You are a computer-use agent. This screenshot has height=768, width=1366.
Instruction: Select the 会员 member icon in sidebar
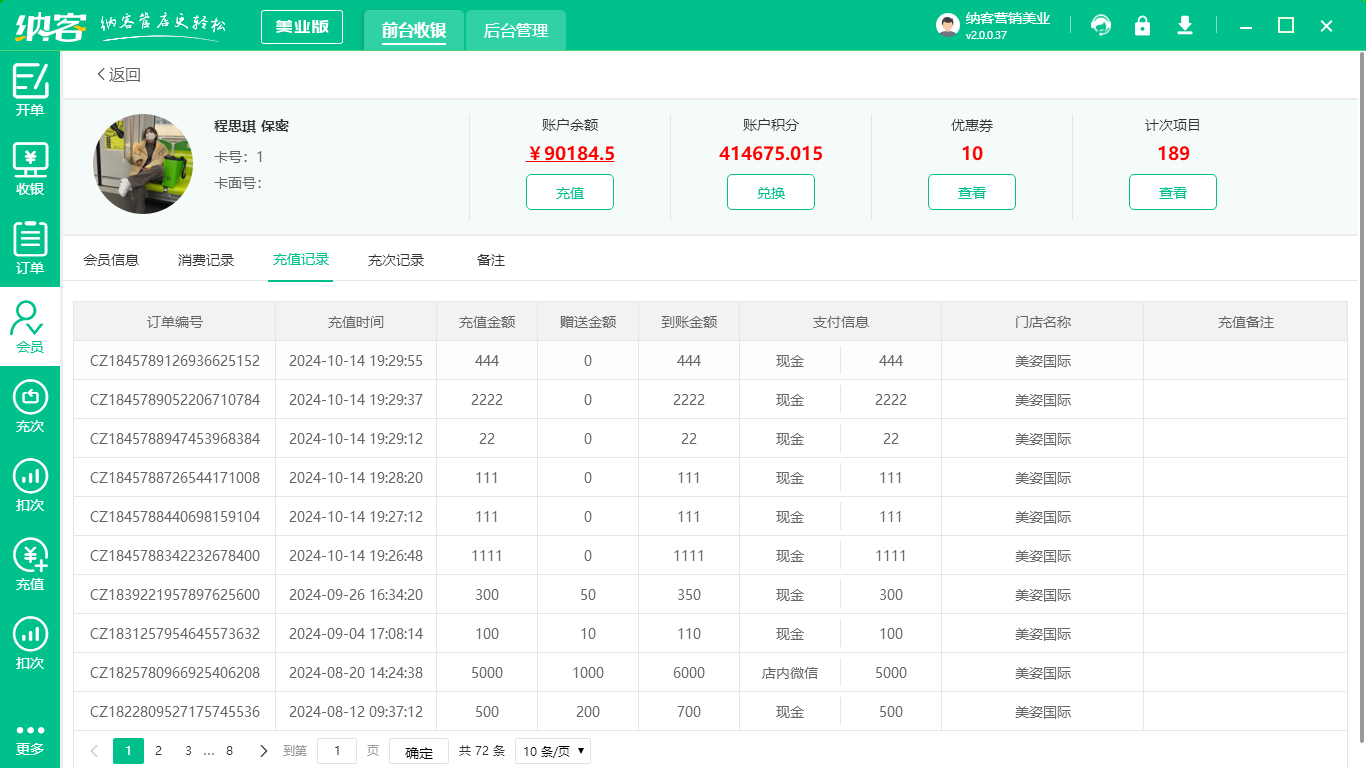click(30, 323)
